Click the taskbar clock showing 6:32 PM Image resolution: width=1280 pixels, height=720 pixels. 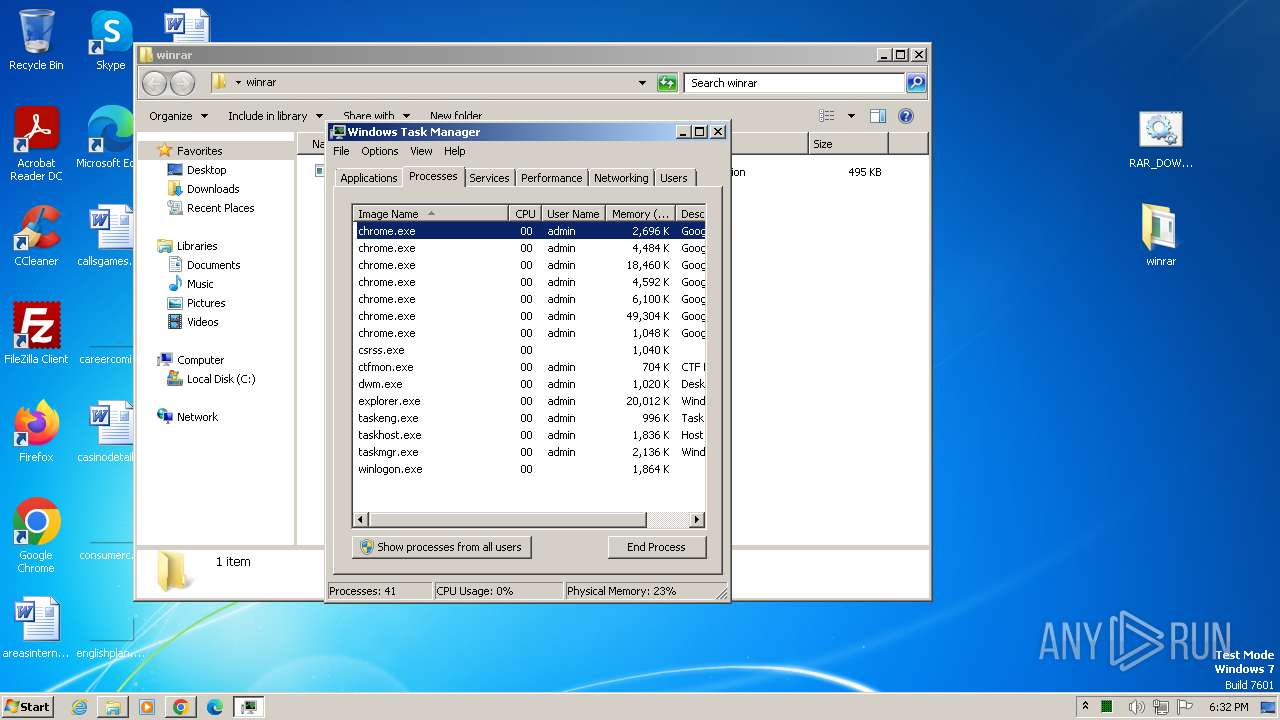click(x=1228, y=707)
